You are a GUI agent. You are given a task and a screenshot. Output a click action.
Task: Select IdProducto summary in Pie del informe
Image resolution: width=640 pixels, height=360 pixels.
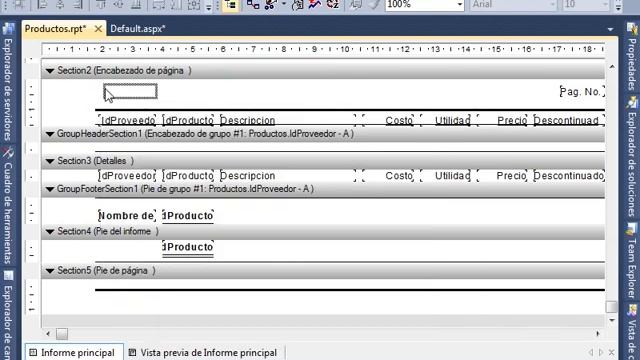[x=188, y=248]
